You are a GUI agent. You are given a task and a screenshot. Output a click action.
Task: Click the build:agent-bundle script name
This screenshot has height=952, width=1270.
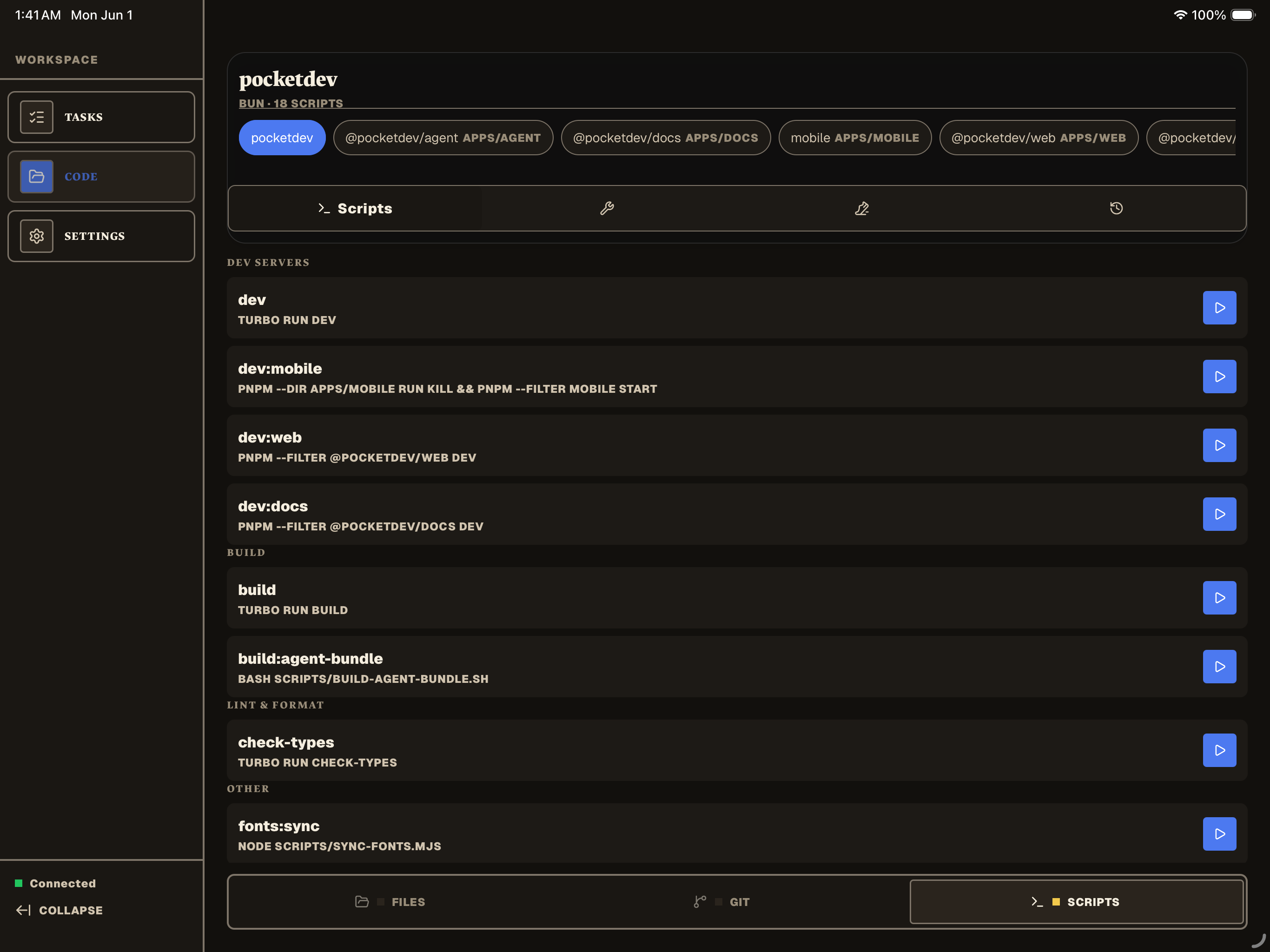311,659
